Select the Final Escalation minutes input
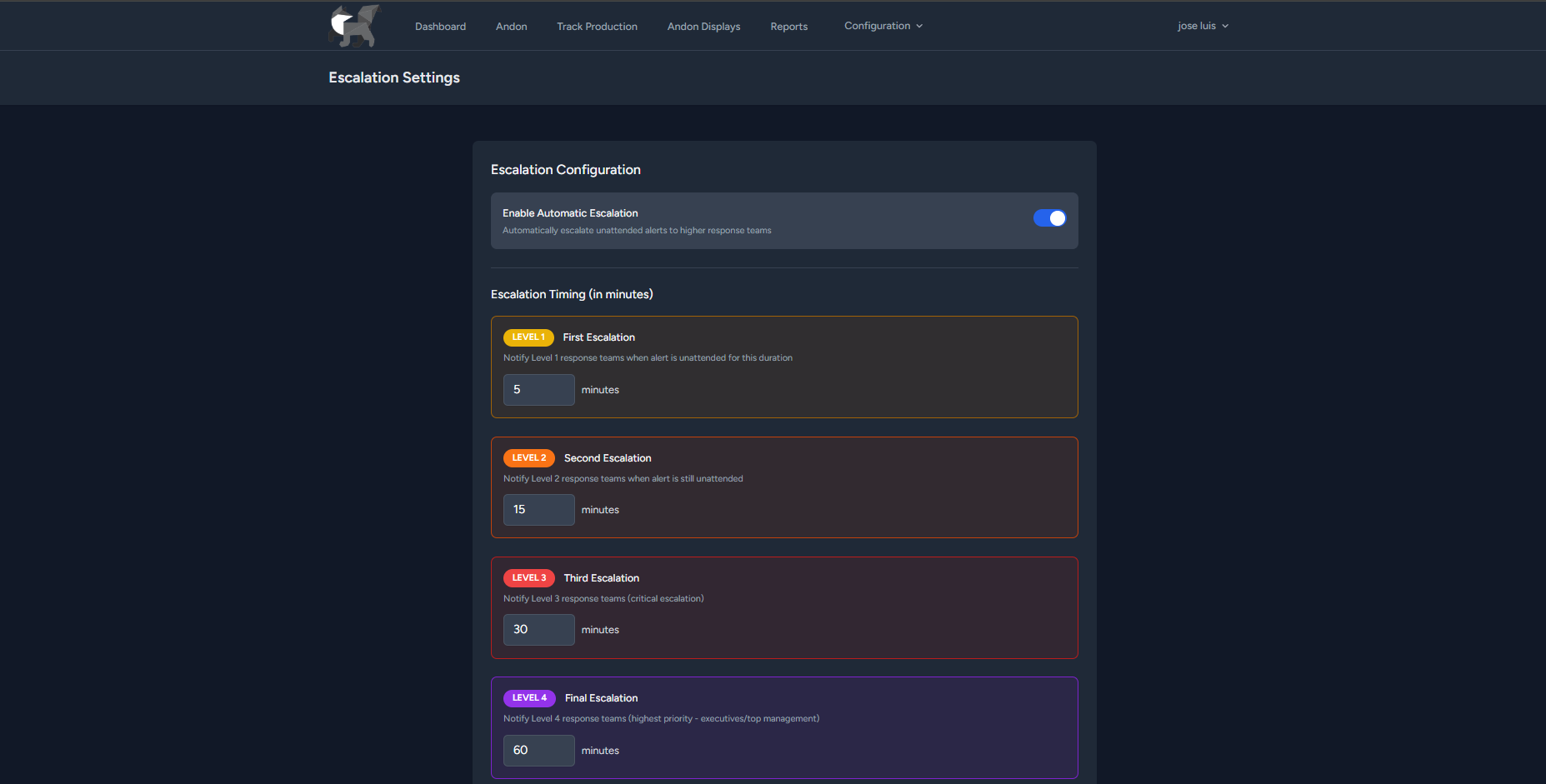The height and width of the screenshot is (784, 1546). click(x=538, y=751)
